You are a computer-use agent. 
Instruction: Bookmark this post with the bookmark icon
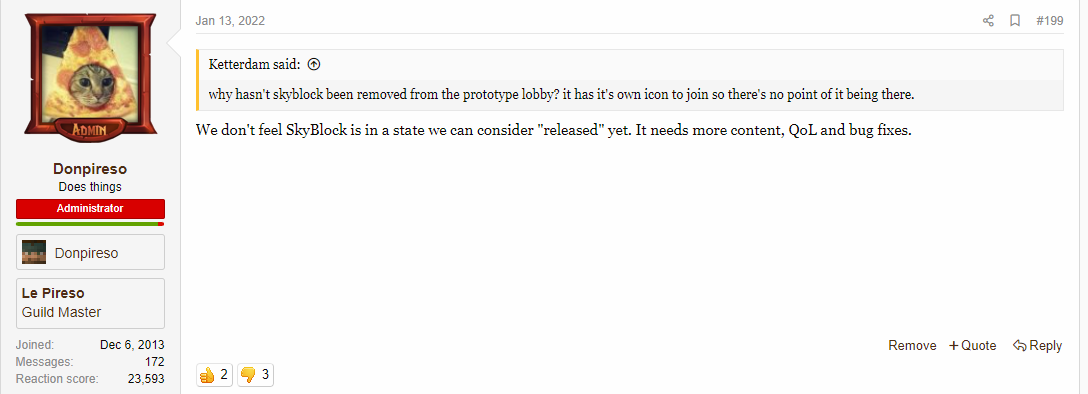[x=1014, y=21]
